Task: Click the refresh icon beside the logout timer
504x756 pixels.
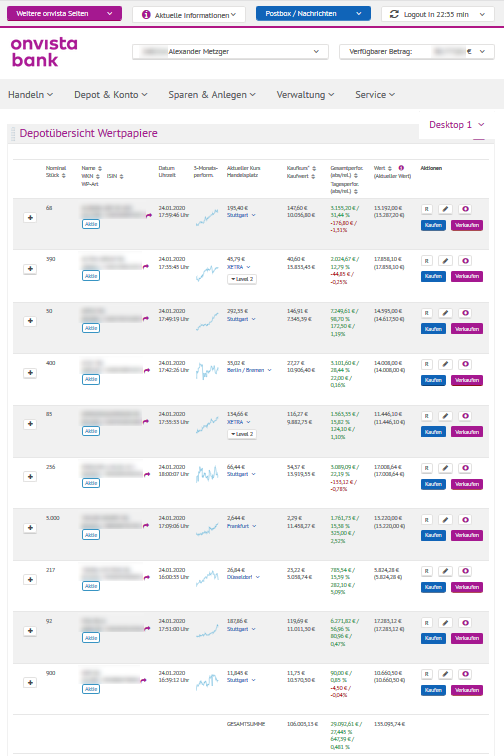Action: click(x=394, y=14)
